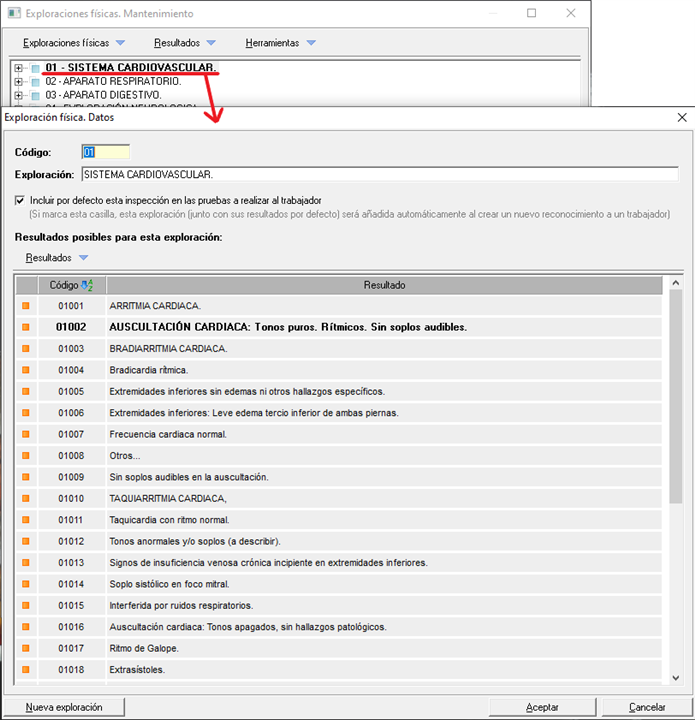Toggle the 'Incluir por defecto esta inspección' checkbox
Screen dimensions: 695x720
pyautogui.click(x=21, y=200)
